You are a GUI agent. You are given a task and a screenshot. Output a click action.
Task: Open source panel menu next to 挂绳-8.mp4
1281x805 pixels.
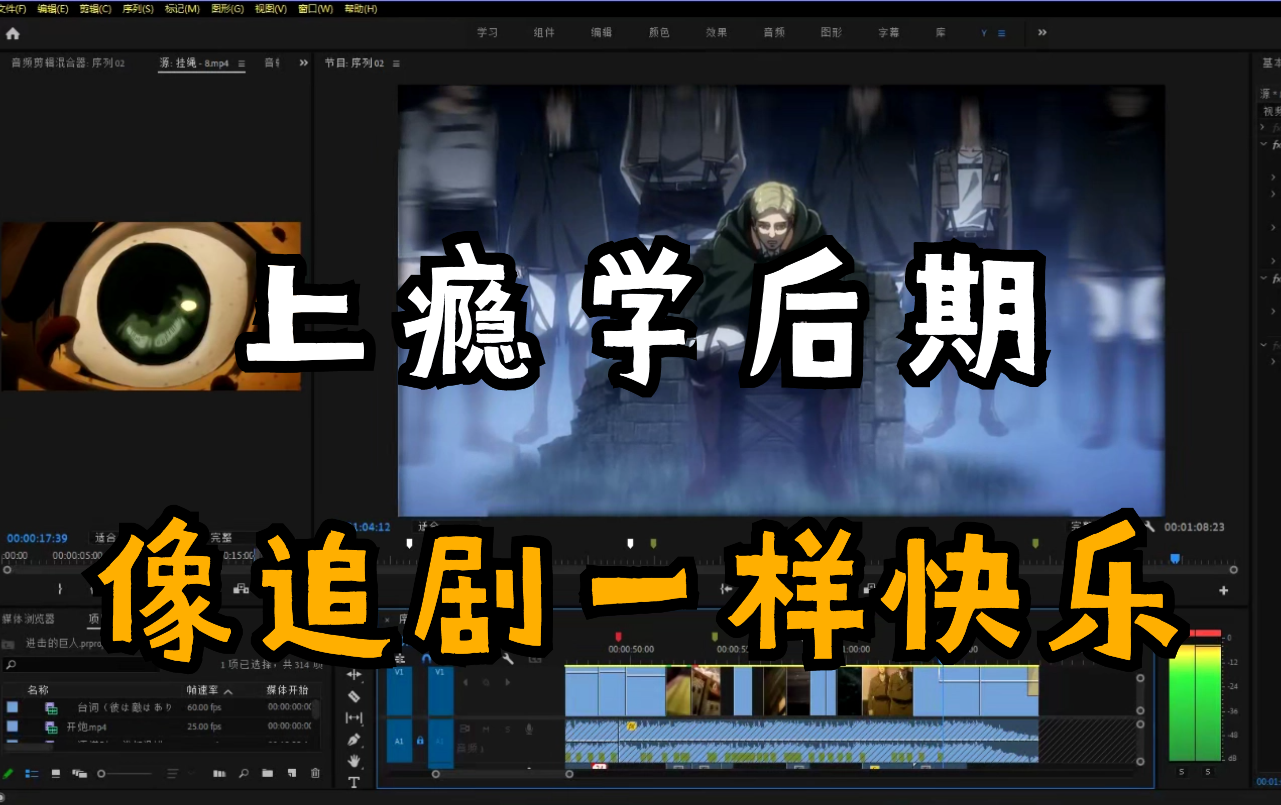pos(241,63)
